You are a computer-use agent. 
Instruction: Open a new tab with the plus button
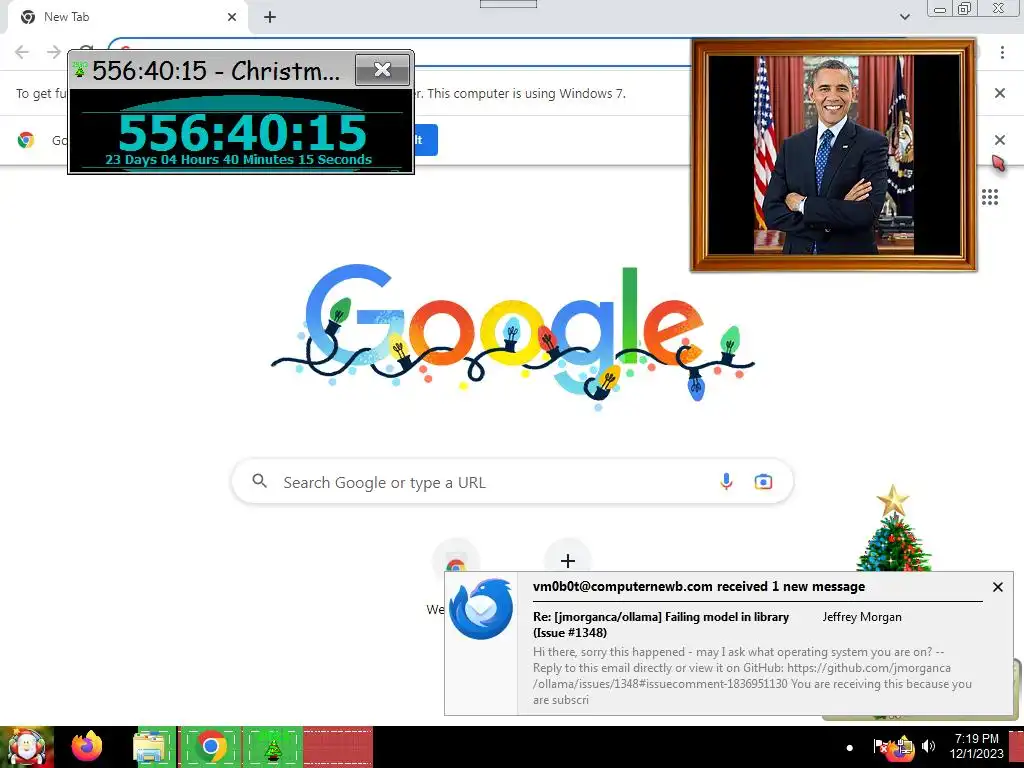(270, 17)
